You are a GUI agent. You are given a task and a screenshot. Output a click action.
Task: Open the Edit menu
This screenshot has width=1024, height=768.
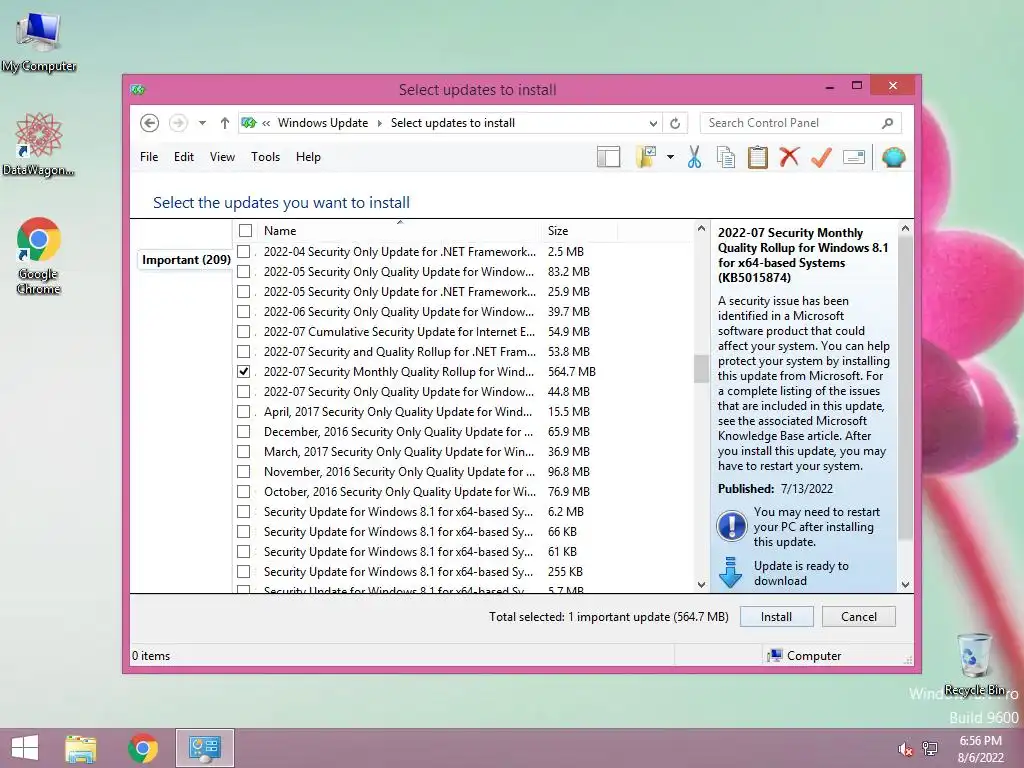point(184,157)
